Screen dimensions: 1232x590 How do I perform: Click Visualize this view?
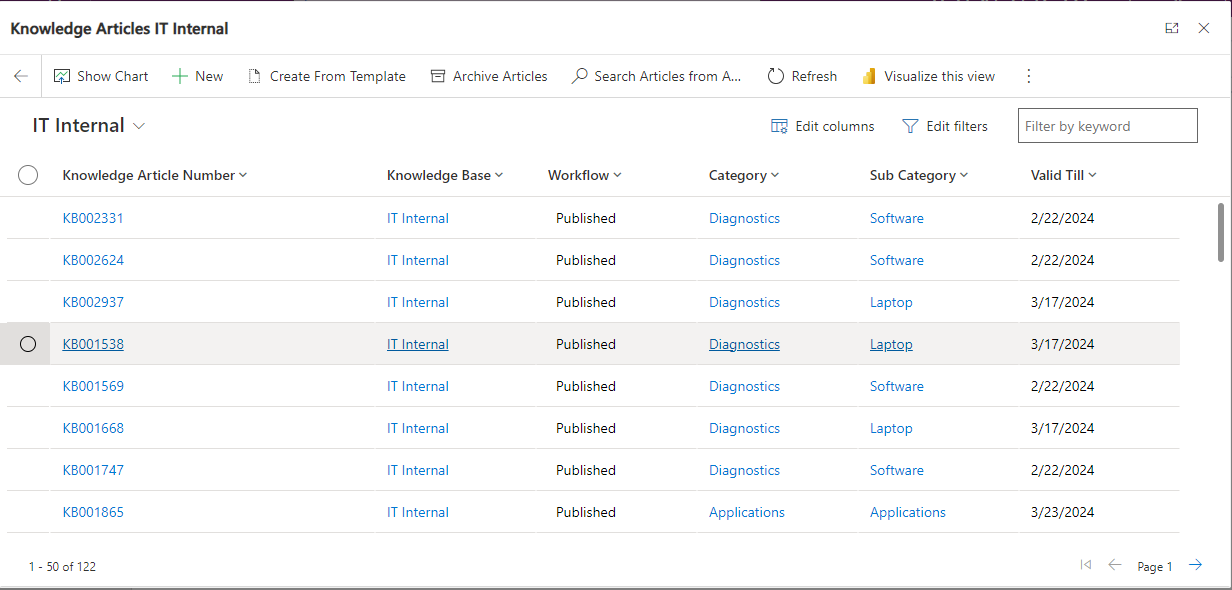click(928, 76)
